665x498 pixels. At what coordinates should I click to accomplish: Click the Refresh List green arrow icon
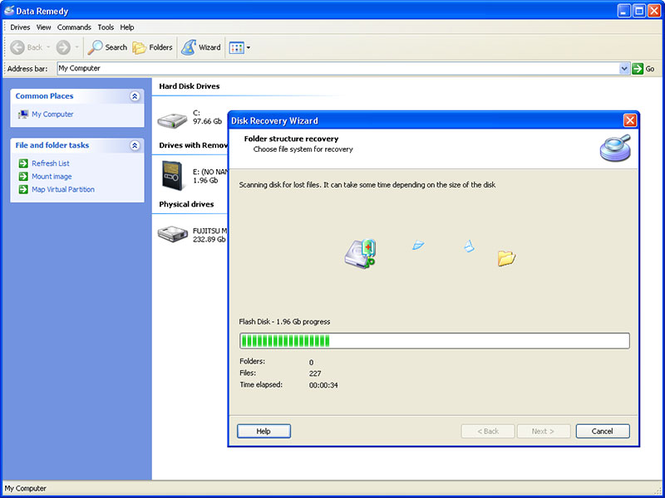23,163
